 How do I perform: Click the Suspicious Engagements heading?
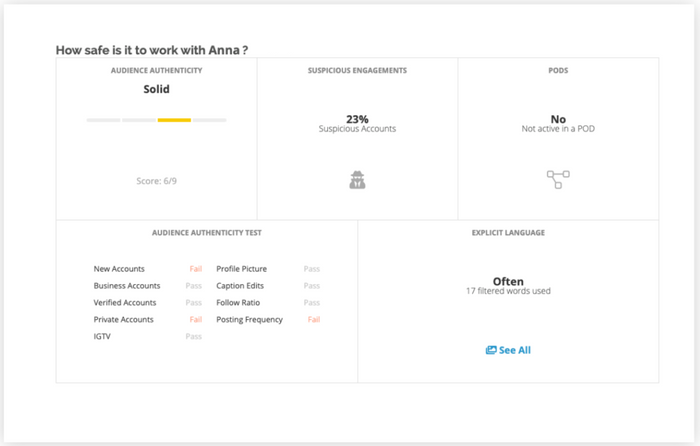point(357,71)
